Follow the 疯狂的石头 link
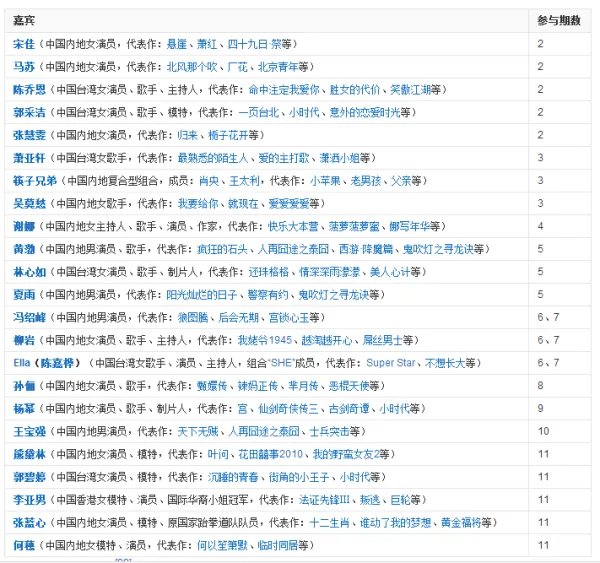Image resolution: width=600 pixels, height=563 pixels. coord(222,249)
